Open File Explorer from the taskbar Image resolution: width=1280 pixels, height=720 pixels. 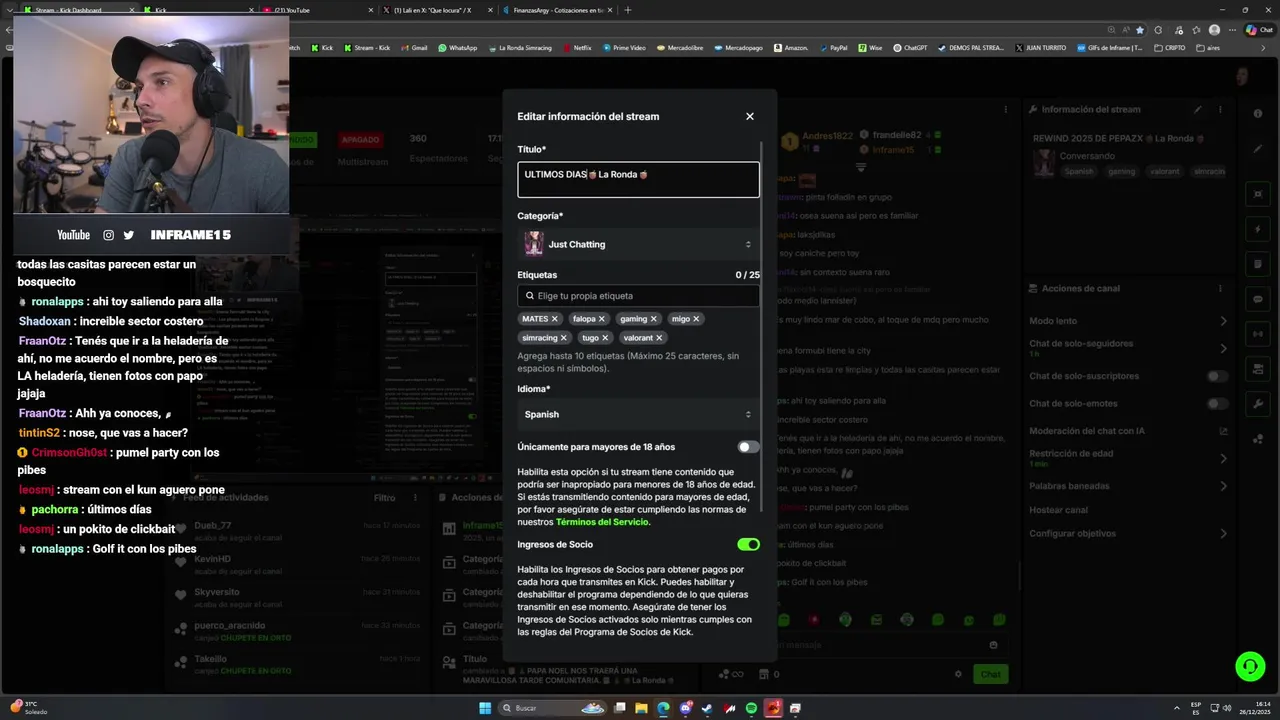[x=642, y=708]
